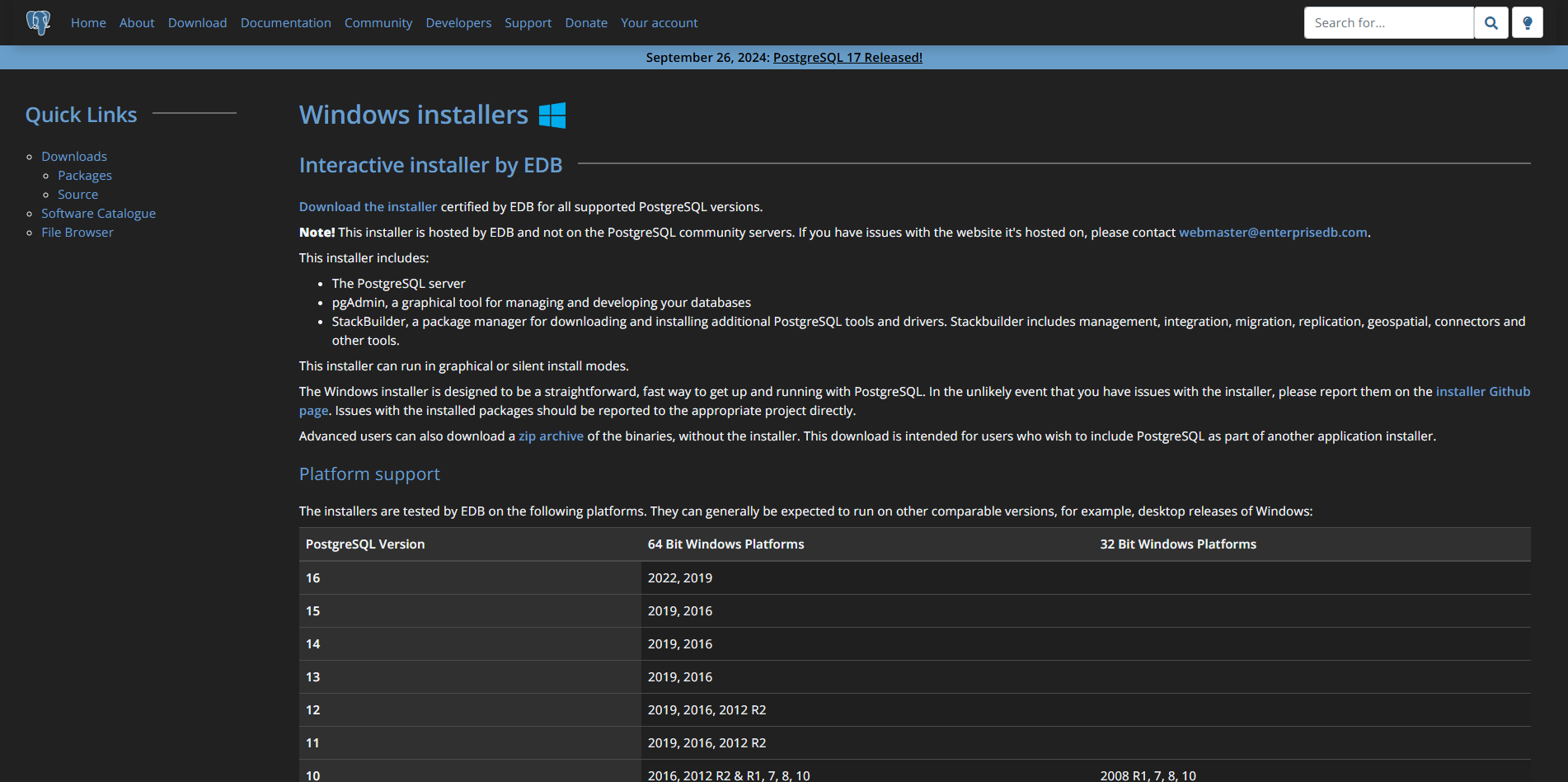This screenshot has height=782, width=1568.
Task: Click version 16 table cell
Action: point(470,578)
